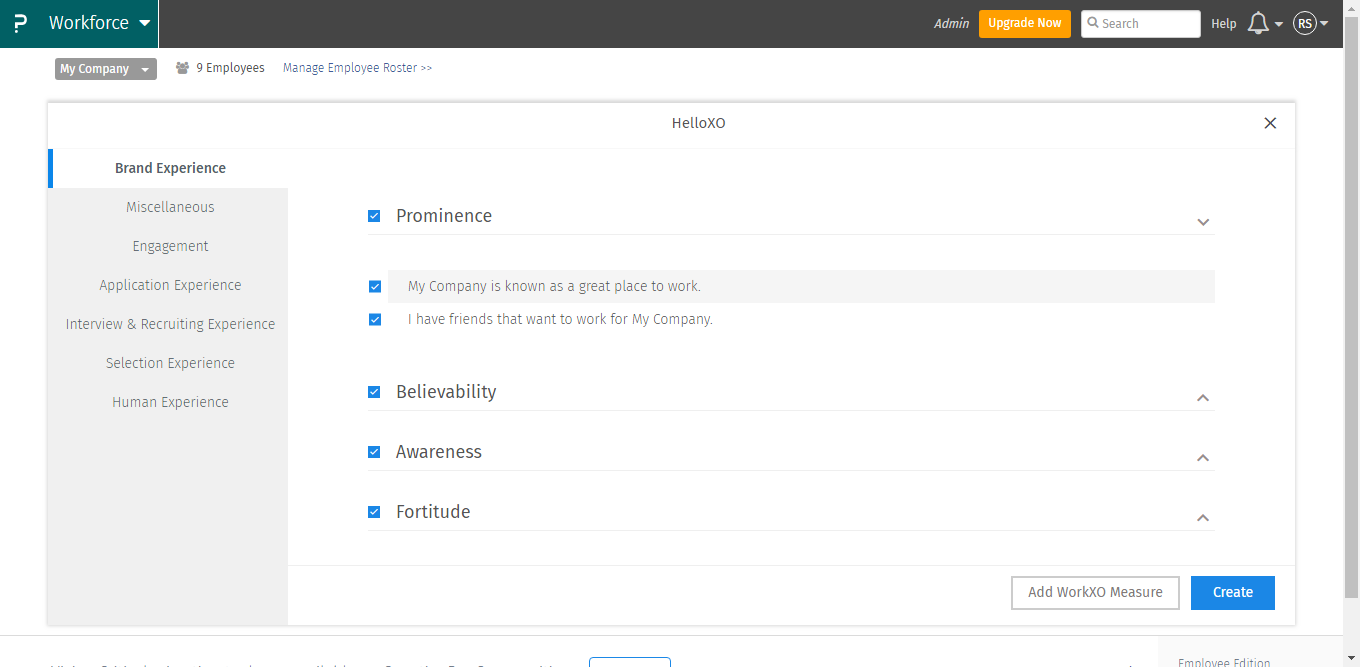Switch to the Engagement tab
This screenshot has width=1360, height=667.
pyautogui.click(x=170, y=246)
